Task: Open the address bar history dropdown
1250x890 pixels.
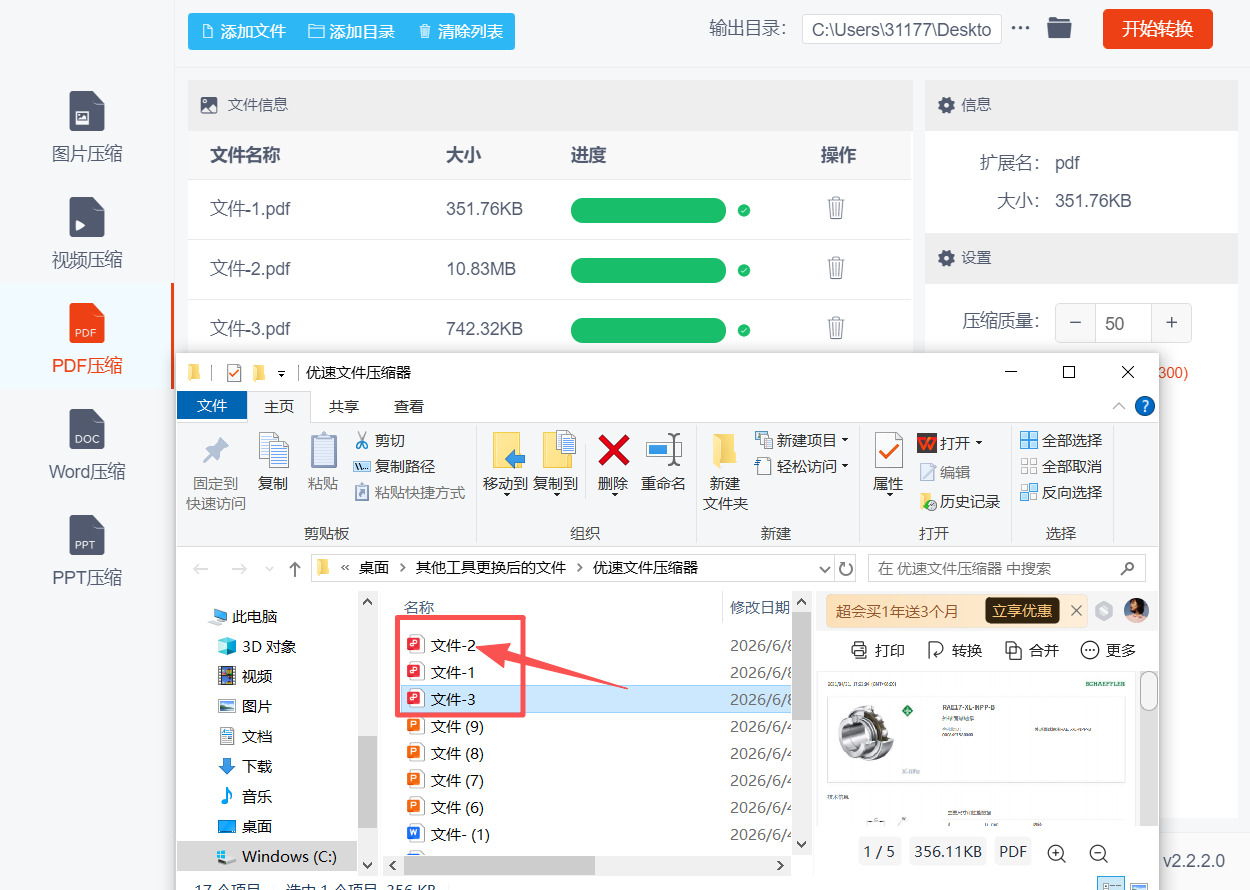Action: (825, 568)
